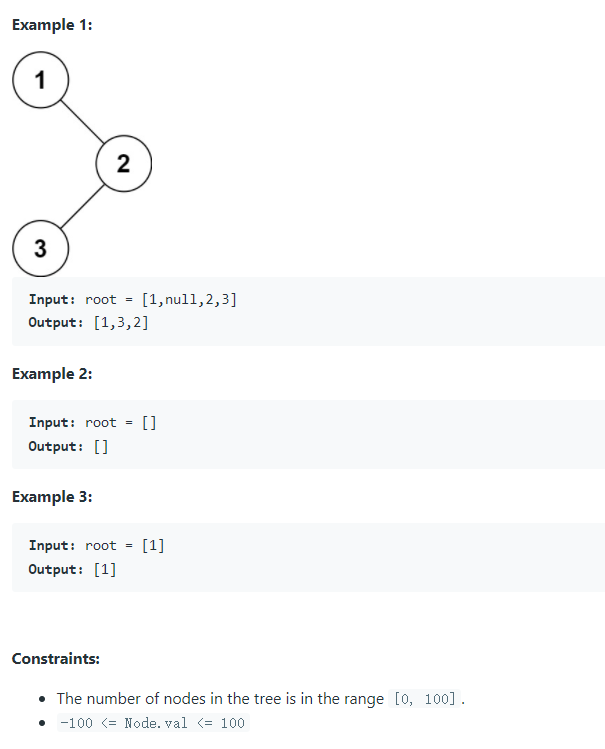Click the Input label in Example 1
The height and width of the screenshot is (749, 605).
pos(52,300)
